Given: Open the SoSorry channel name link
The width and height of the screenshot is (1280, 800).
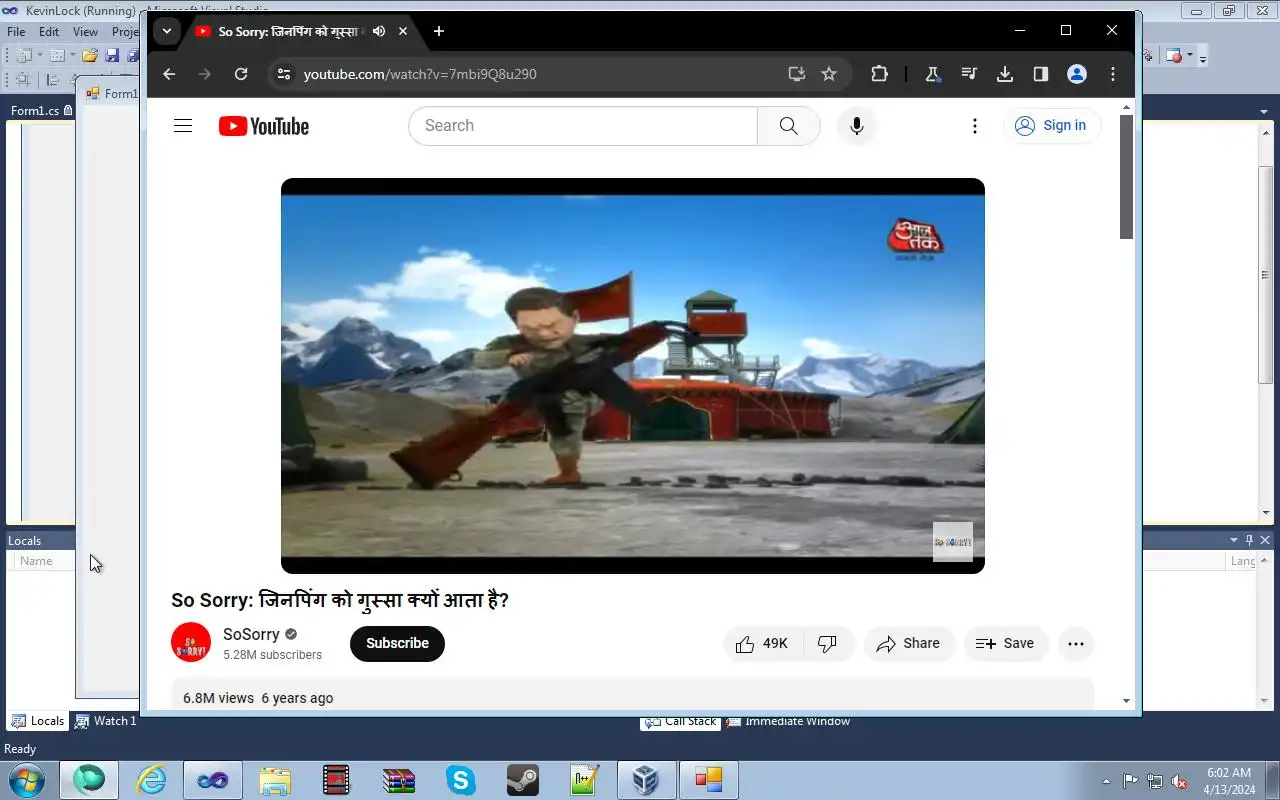Looking at the screenshot, I should [x=251, y=634].
